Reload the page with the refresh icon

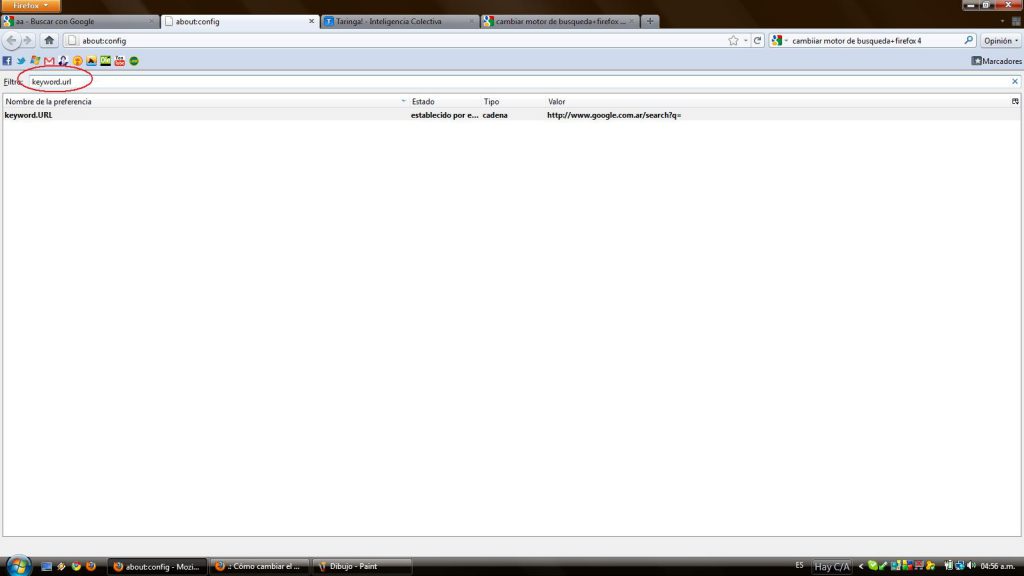(758, 41)
